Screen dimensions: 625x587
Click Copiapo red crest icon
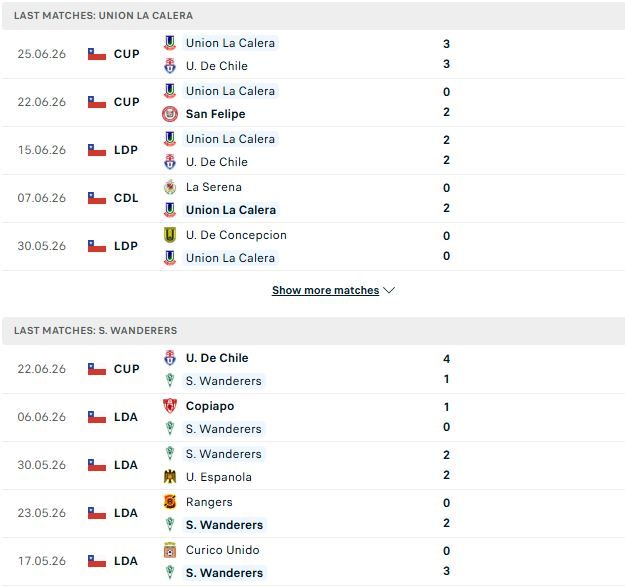pos(170,406)
